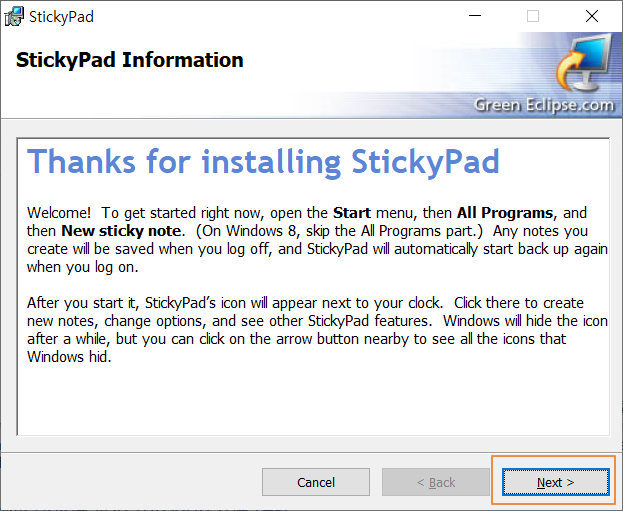Screen dimensions: 623x511
Task: Close the StickyPad installer window
Action: (x=592, y=16)
